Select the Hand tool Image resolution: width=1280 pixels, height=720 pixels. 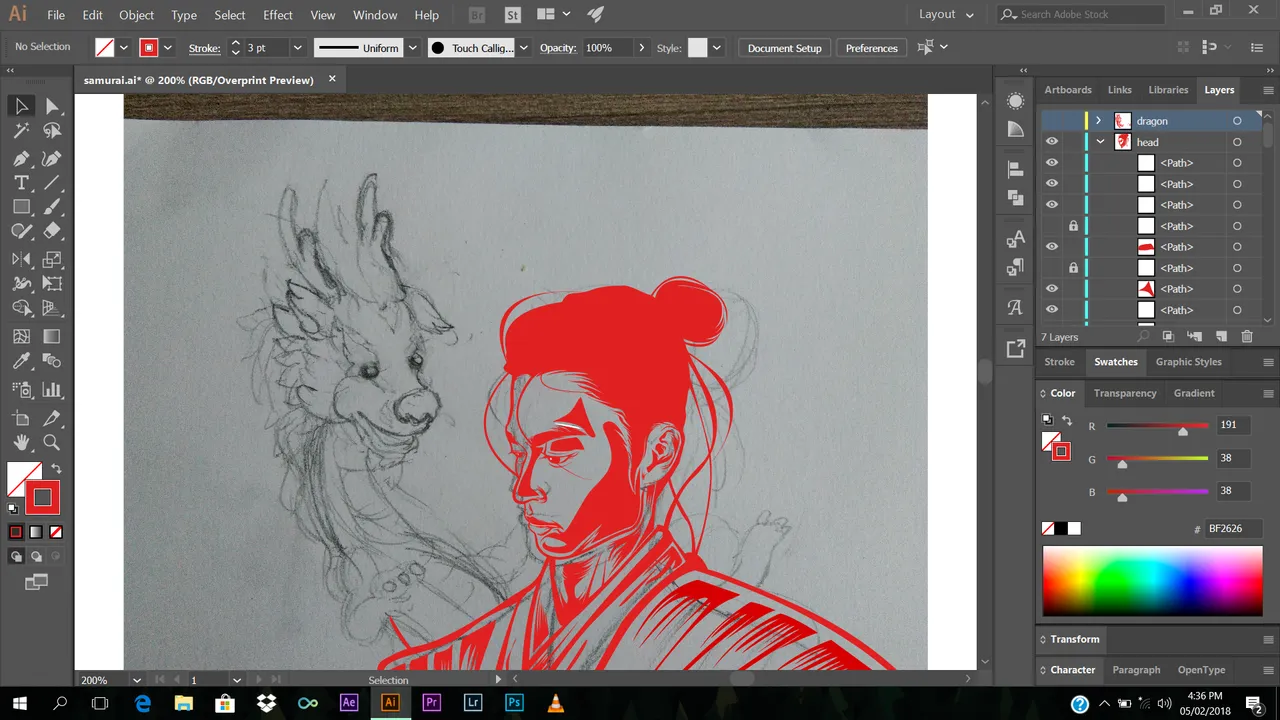(21, 442)
